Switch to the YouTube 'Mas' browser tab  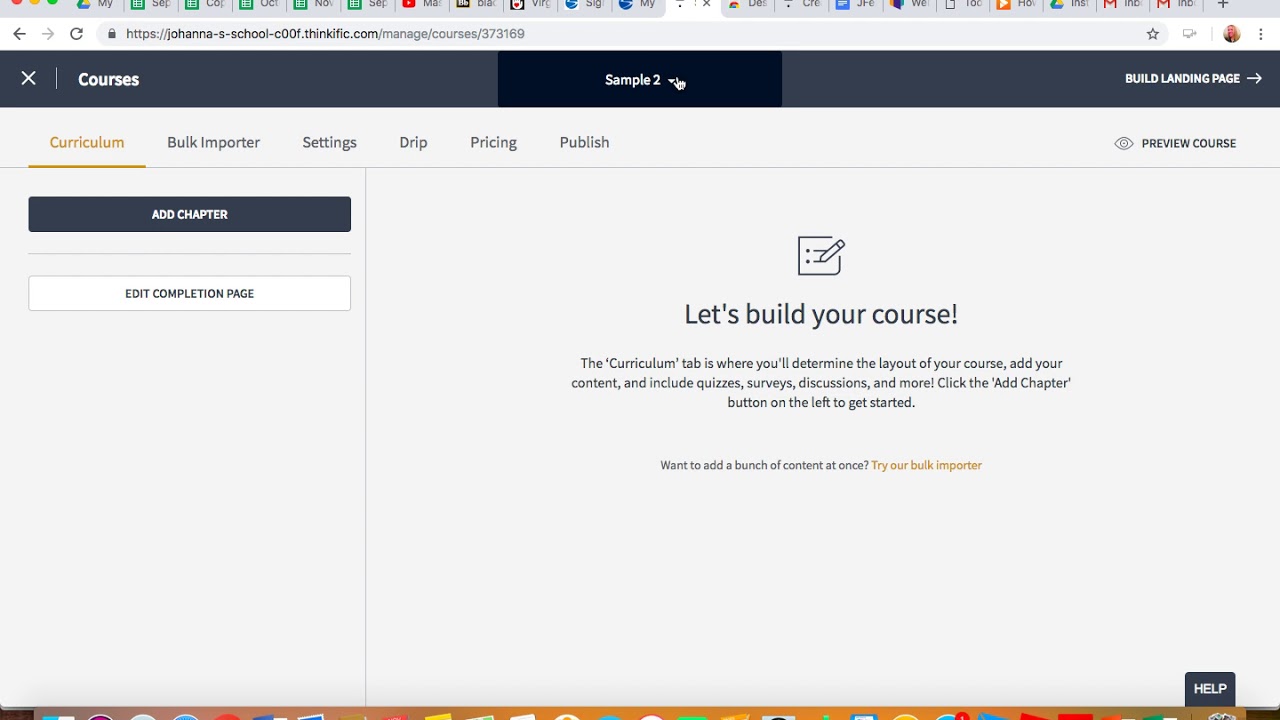[x=422, y=4]
